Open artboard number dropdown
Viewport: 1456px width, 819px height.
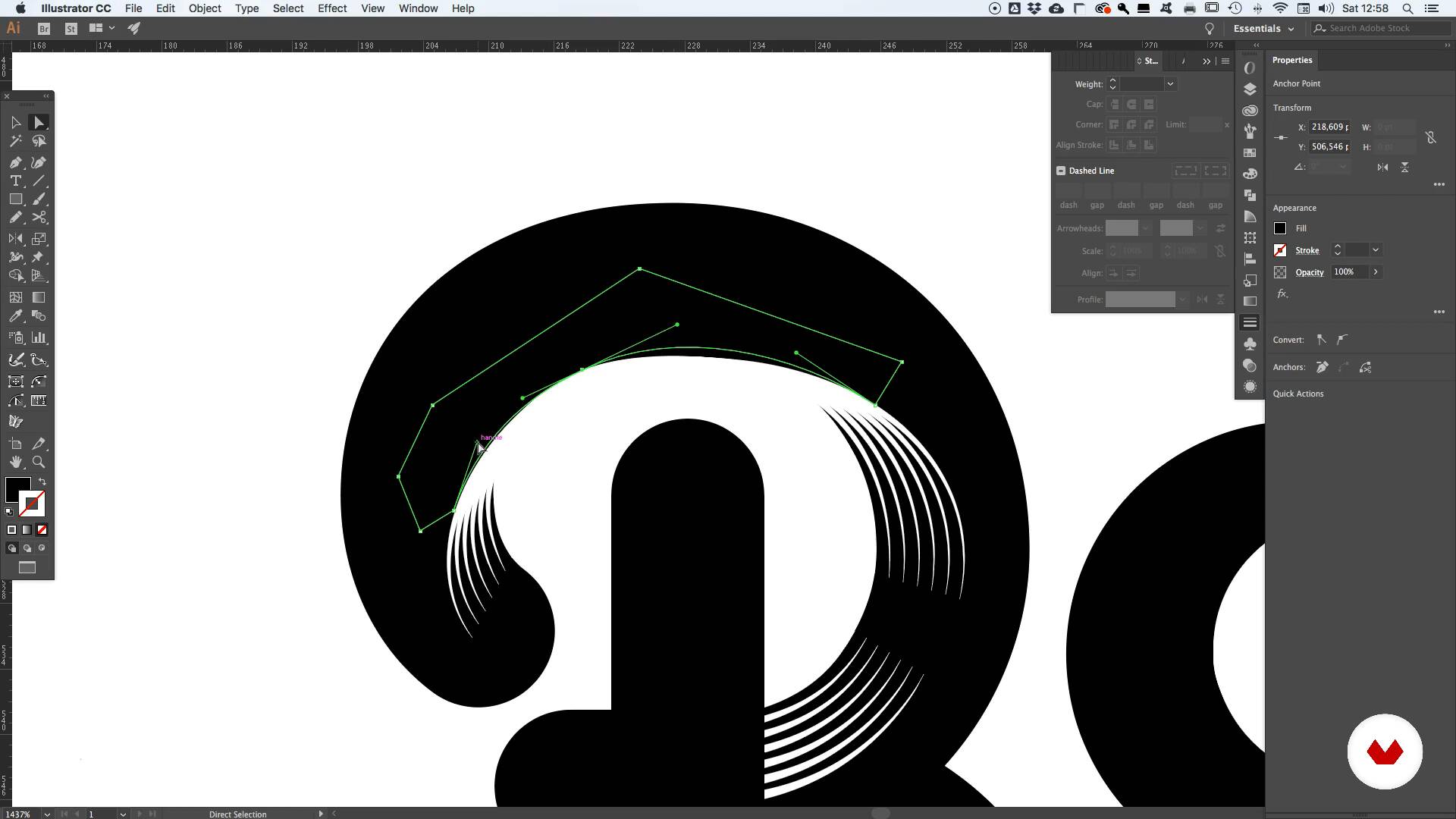pyautogui.click(x=122, y=814)
